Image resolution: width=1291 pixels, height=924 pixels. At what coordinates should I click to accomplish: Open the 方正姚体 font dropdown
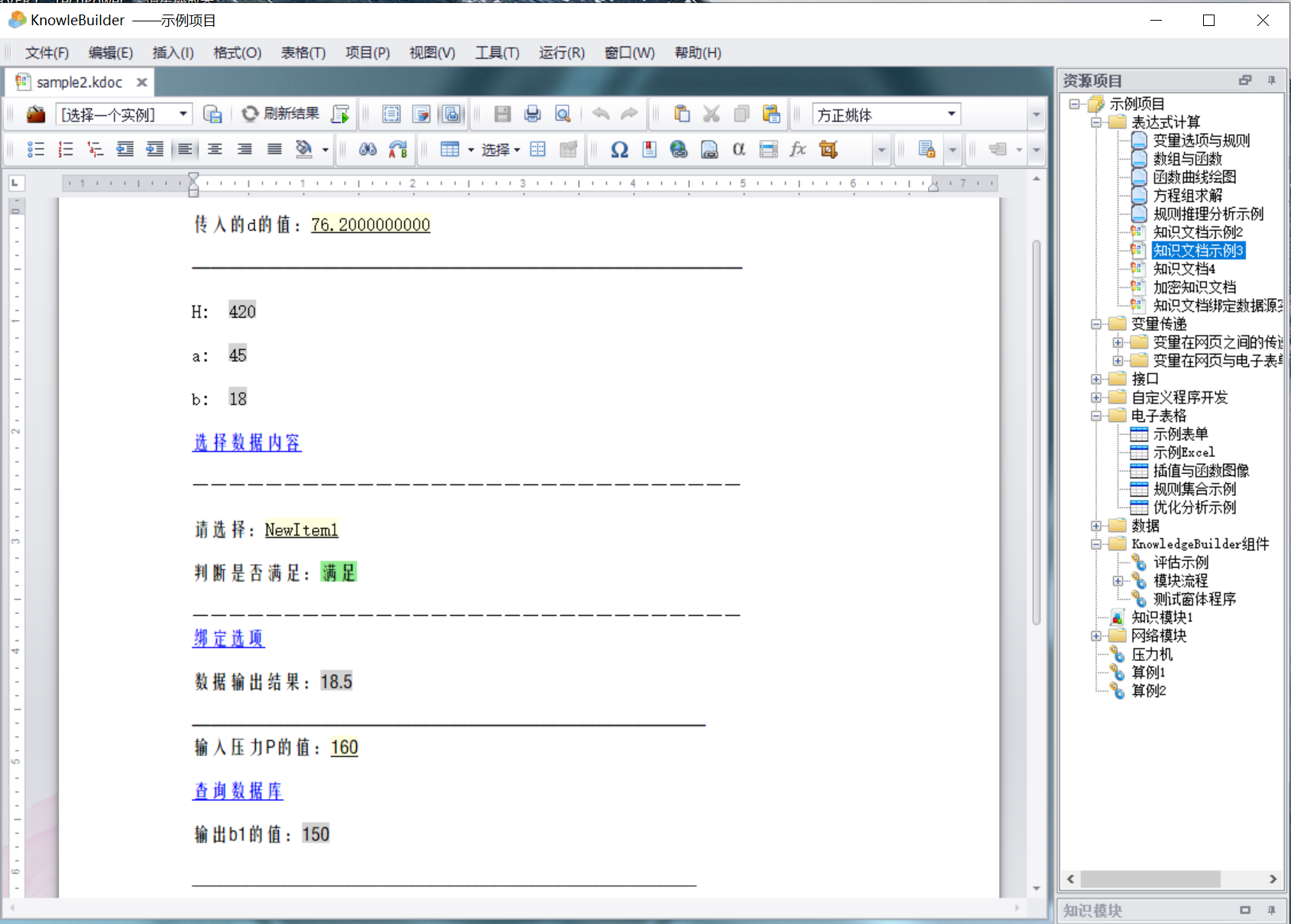(951, 115)
